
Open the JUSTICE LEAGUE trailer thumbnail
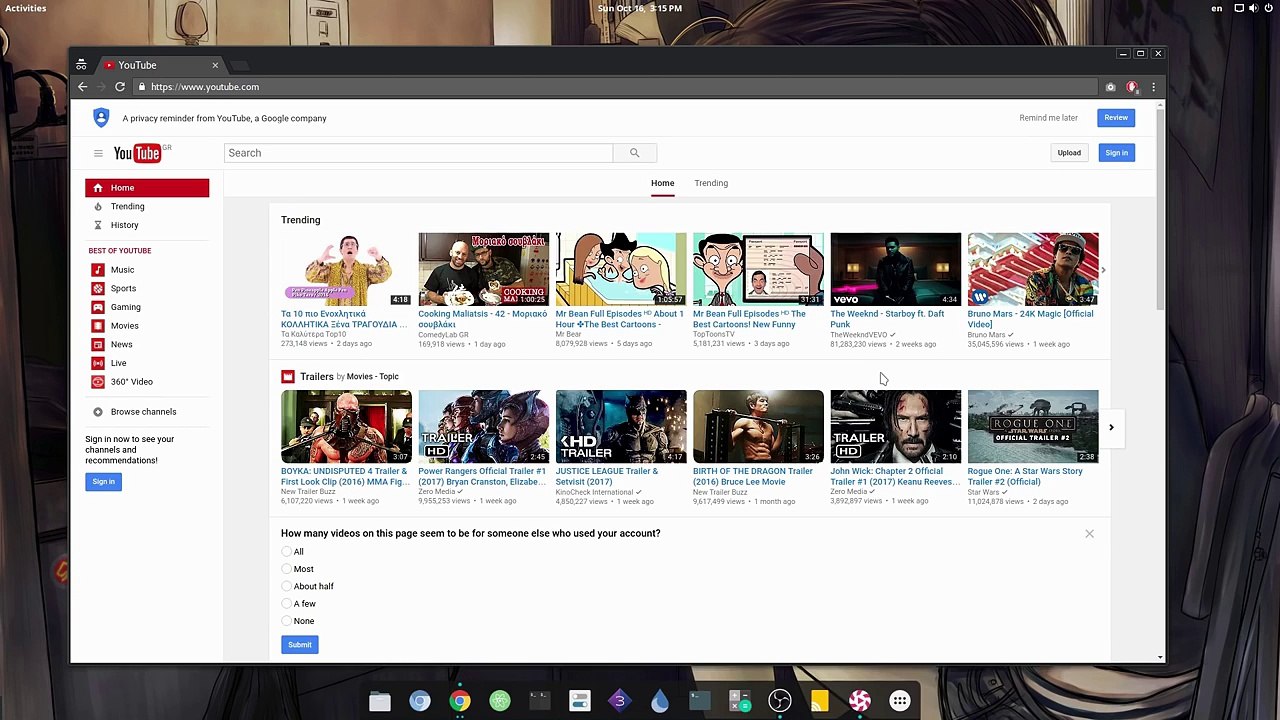(x=621, y=427)
